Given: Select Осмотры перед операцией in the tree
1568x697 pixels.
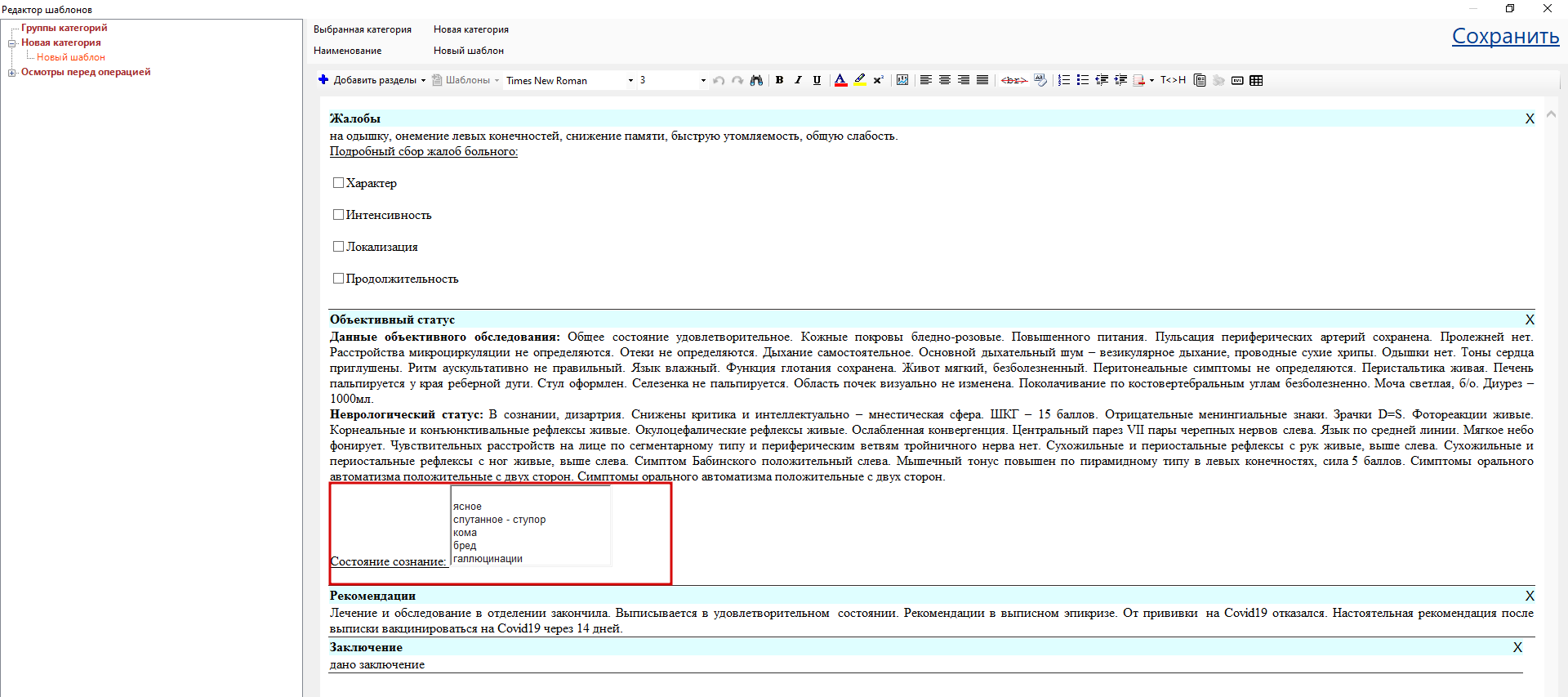Looking at the screenshot, I should point(86,72).
